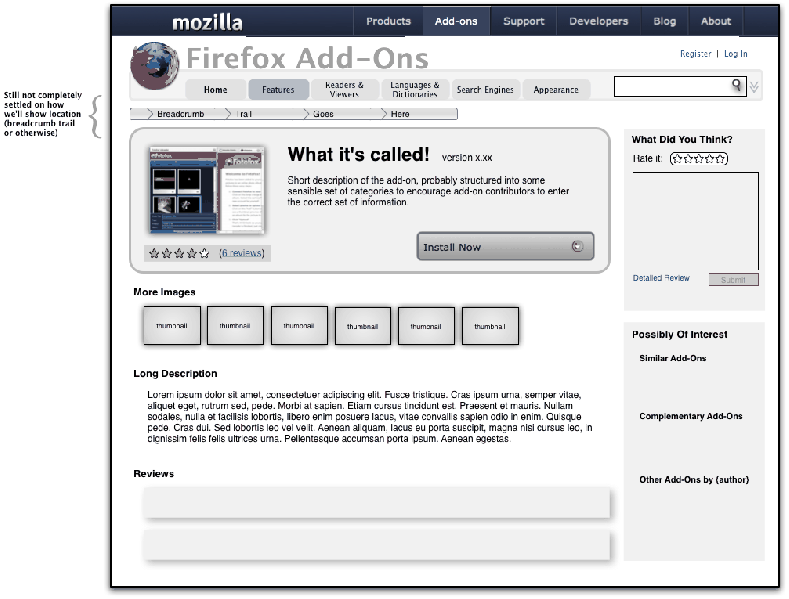
Task: Open the Products menu
Action: (x=388, y=21)
